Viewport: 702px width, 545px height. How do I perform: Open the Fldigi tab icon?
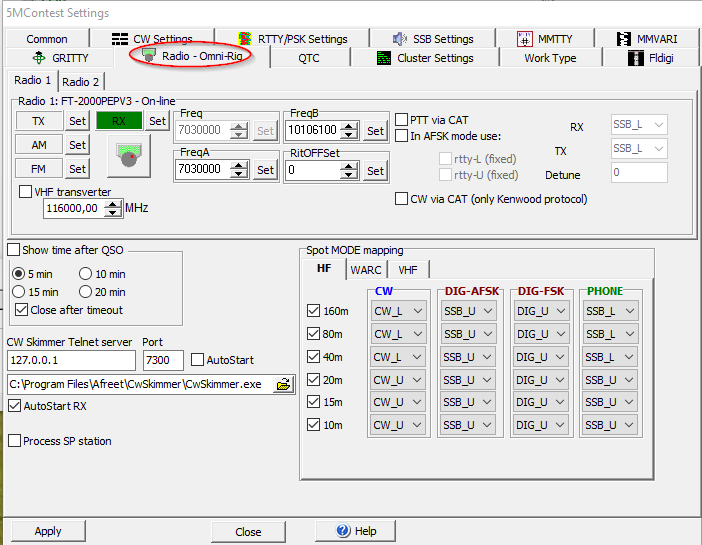click(636, 58)
